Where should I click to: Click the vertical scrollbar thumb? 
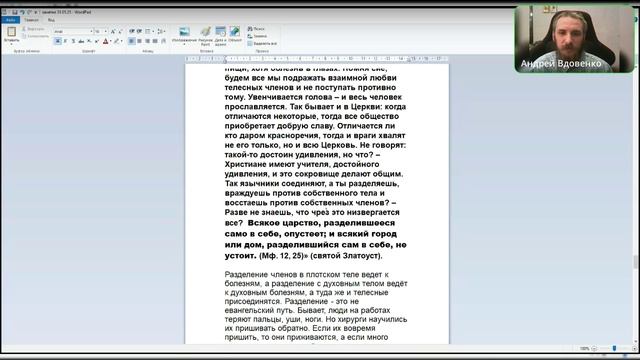636,262
